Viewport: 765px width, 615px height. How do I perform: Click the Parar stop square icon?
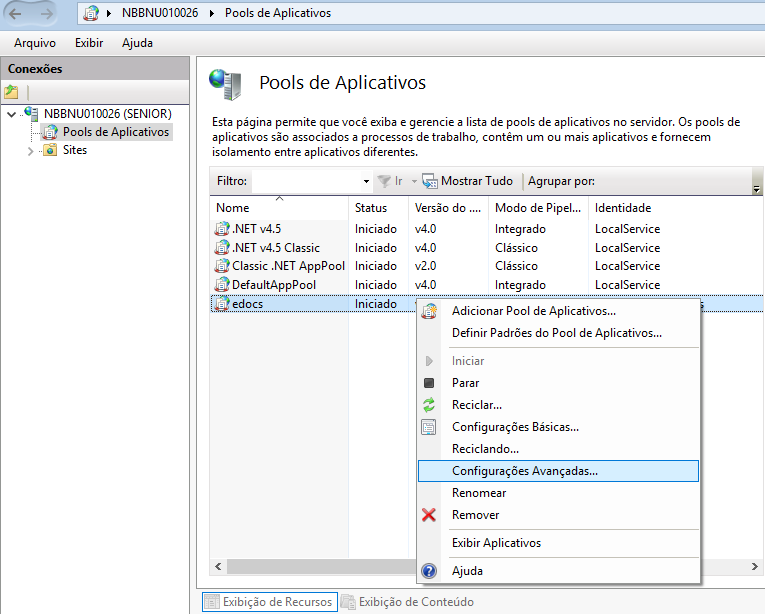(429, 383)
